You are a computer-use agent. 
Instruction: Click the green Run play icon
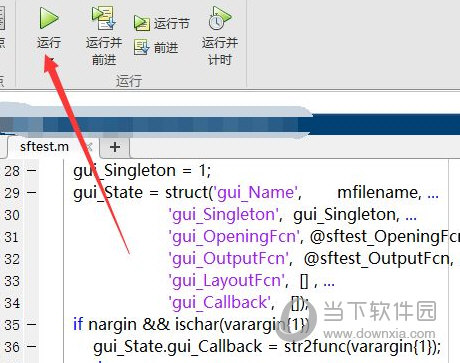click(x=49, y=18)
